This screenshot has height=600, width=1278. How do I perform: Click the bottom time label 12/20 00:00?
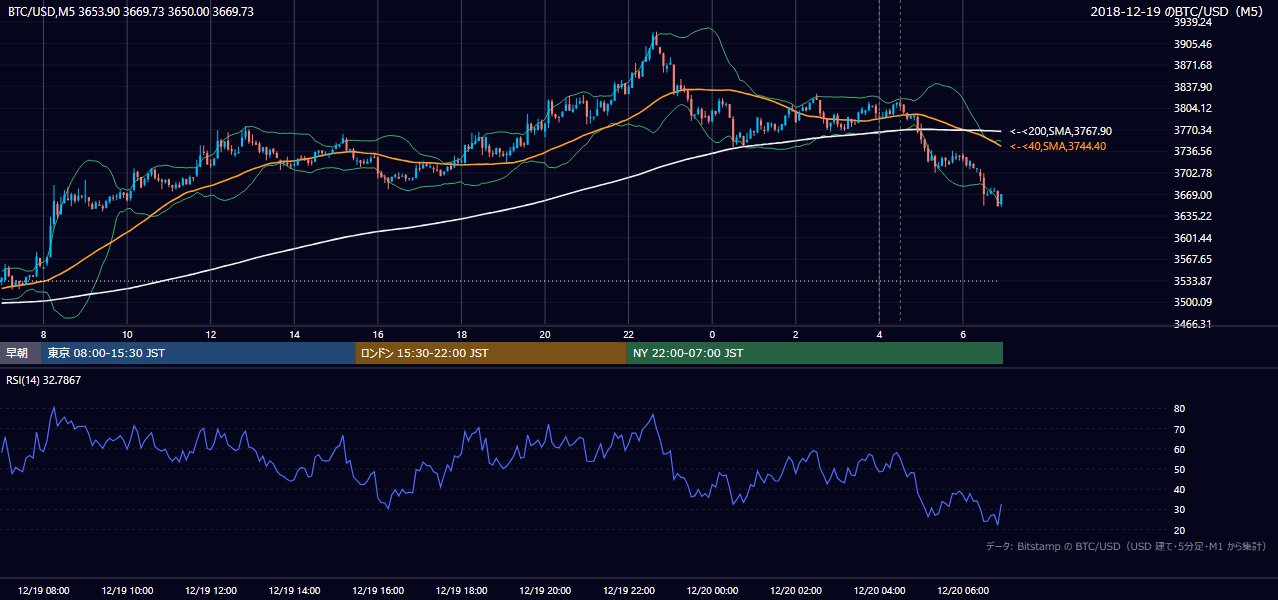coord(712,591)
